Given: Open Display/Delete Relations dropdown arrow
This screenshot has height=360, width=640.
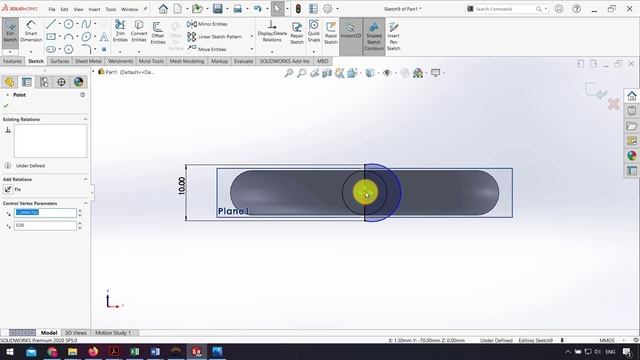Looking at the screenshot, I should [272, 52].
